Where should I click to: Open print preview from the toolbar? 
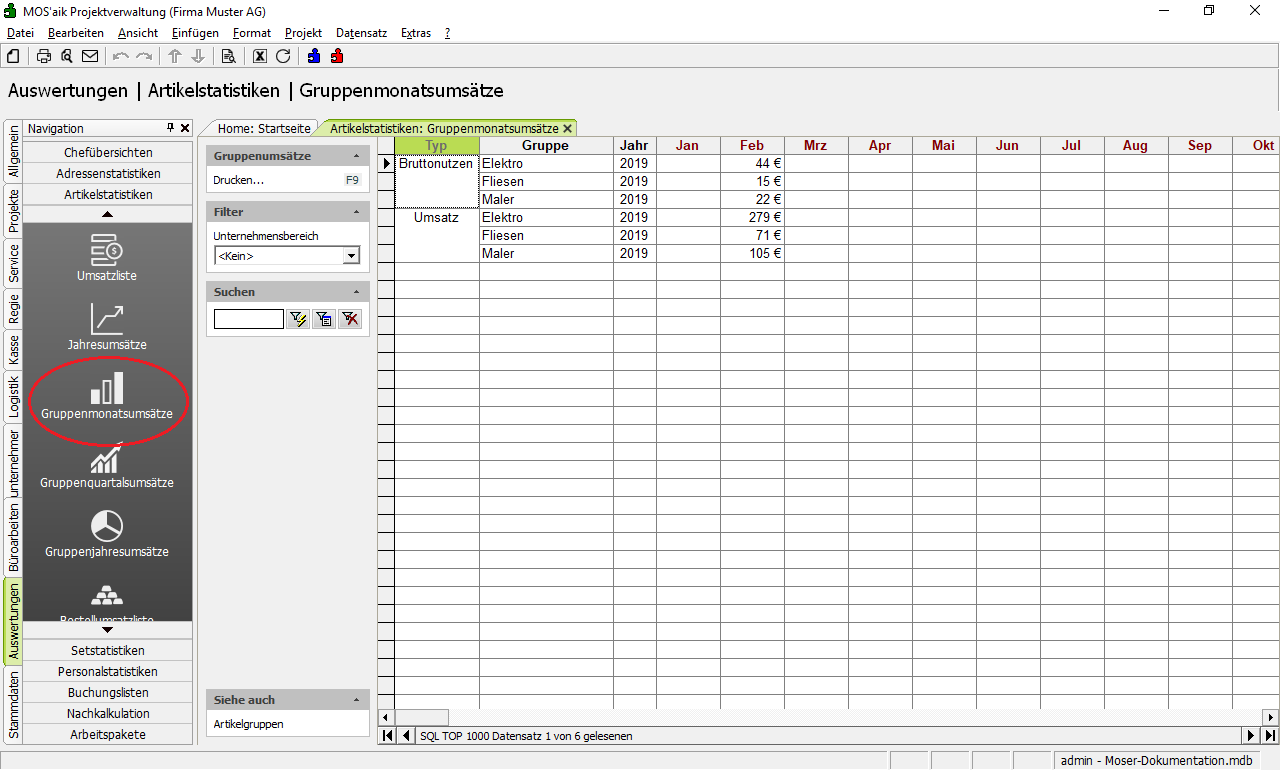point(67,56)
